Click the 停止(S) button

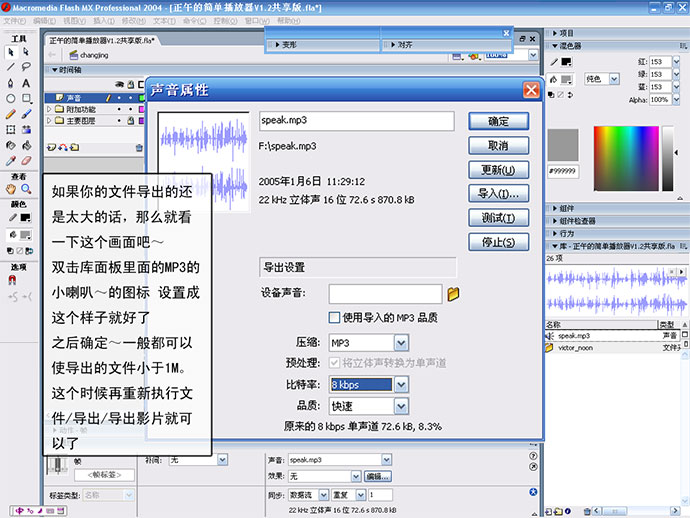coord(499,242)
